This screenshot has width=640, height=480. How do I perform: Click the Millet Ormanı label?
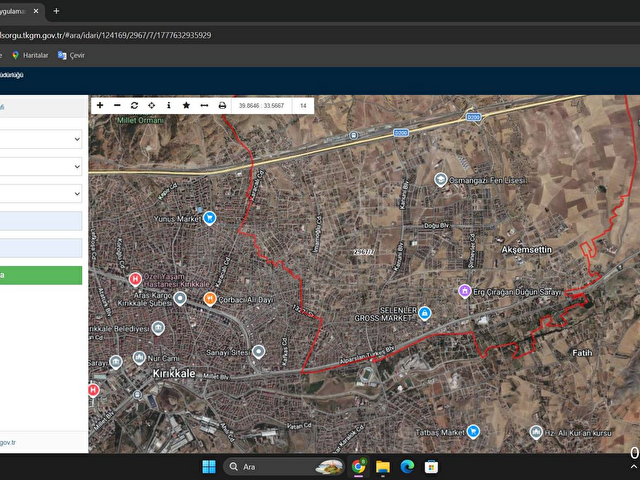(140, 120)
